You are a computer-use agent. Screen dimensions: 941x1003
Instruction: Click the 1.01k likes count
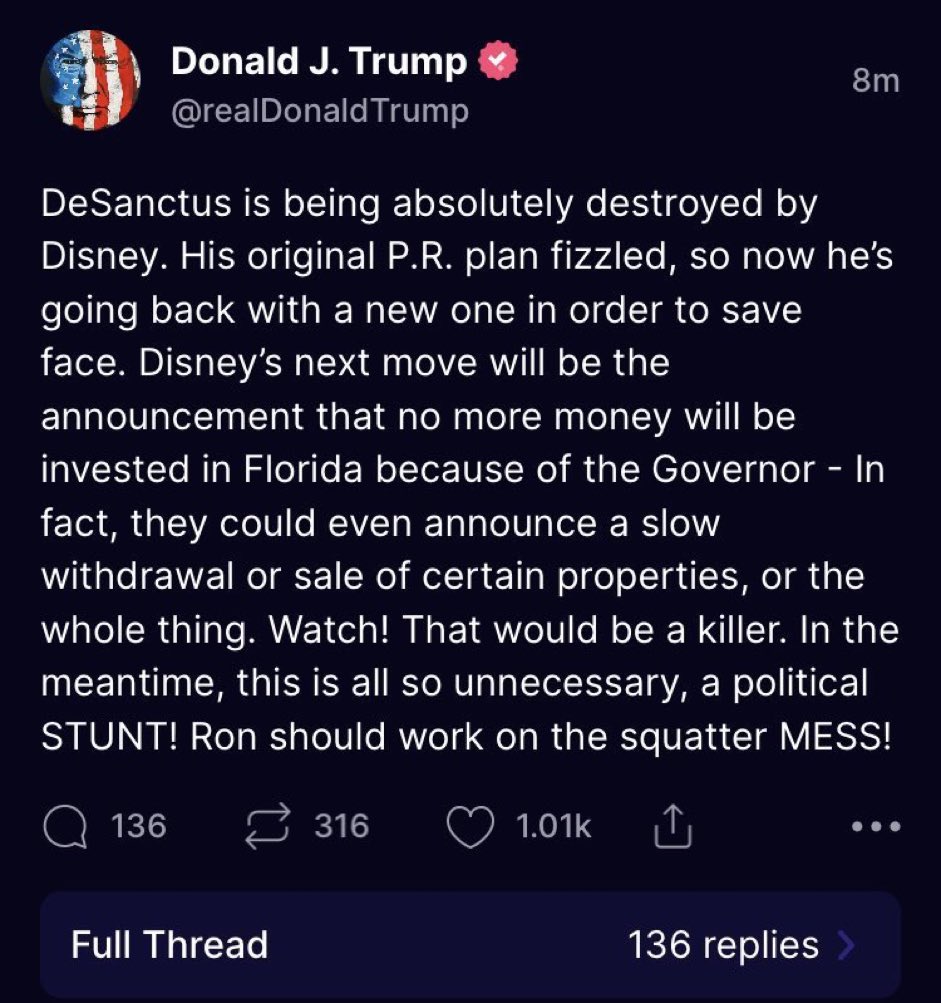point(553,826)
